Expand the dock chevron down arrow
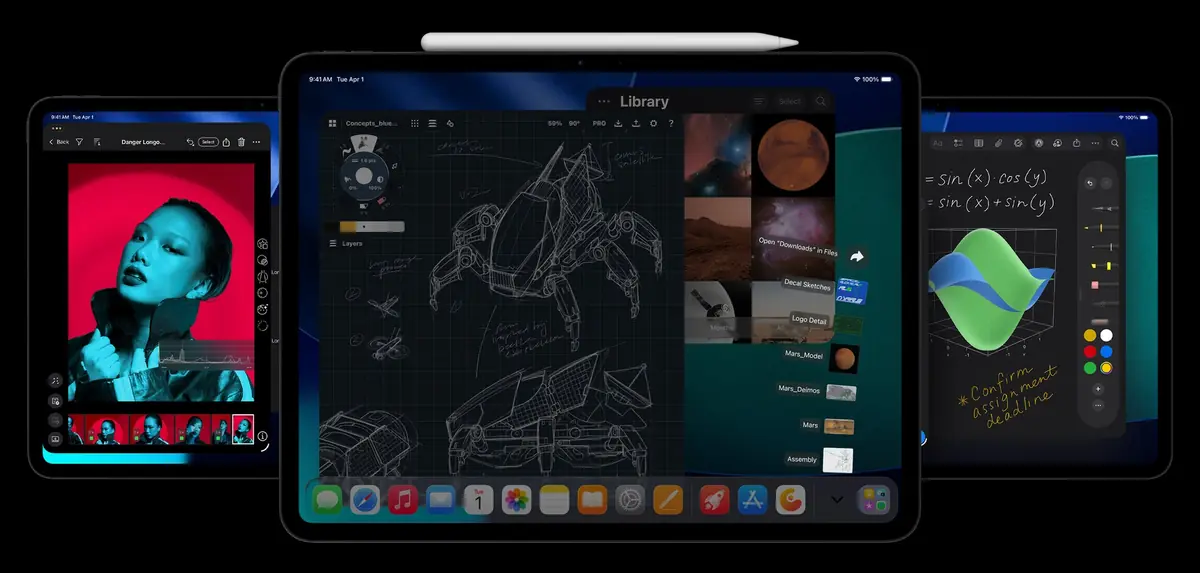The width and height of the screenshot is (1200, 573). click(837, 499)
